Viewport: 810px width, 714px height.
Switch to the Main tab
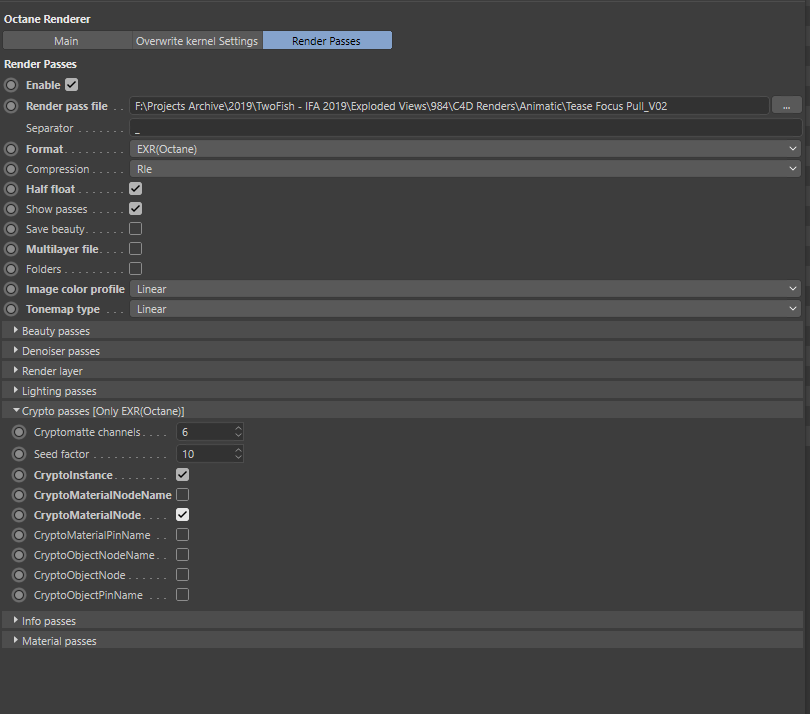[66, 41]
